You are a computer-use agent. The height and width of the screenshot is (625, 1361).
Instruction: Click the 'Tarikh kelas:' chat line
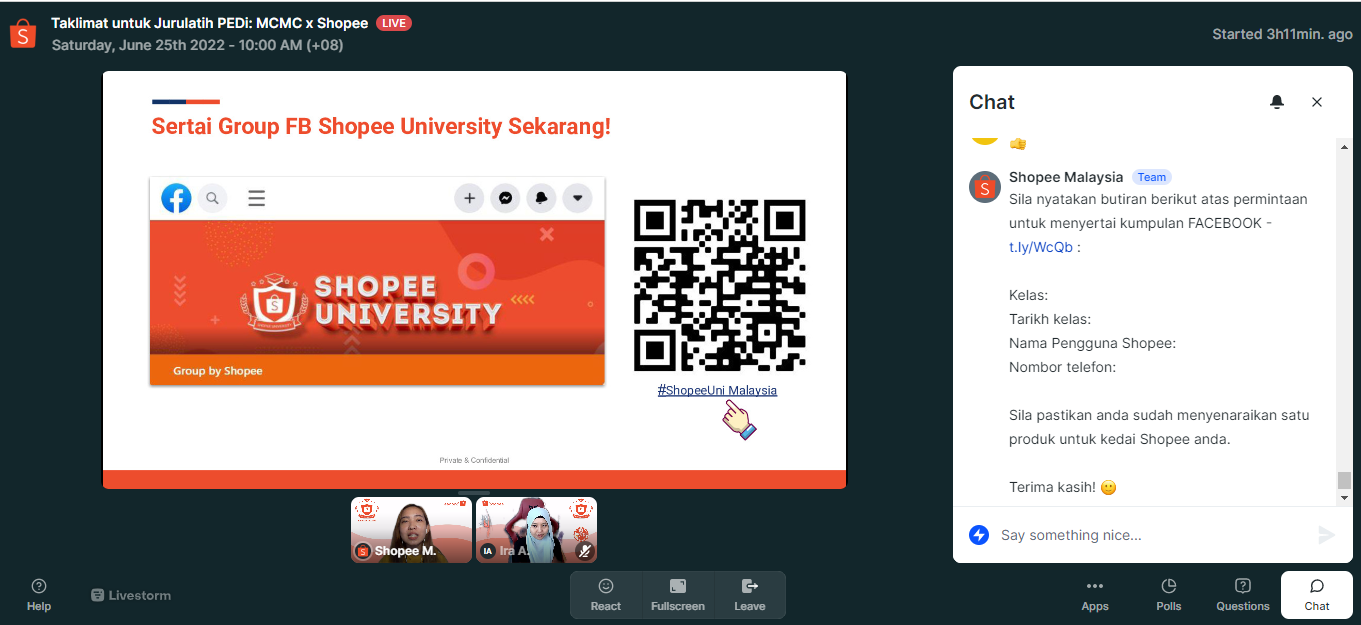(x=1050, y=319)
